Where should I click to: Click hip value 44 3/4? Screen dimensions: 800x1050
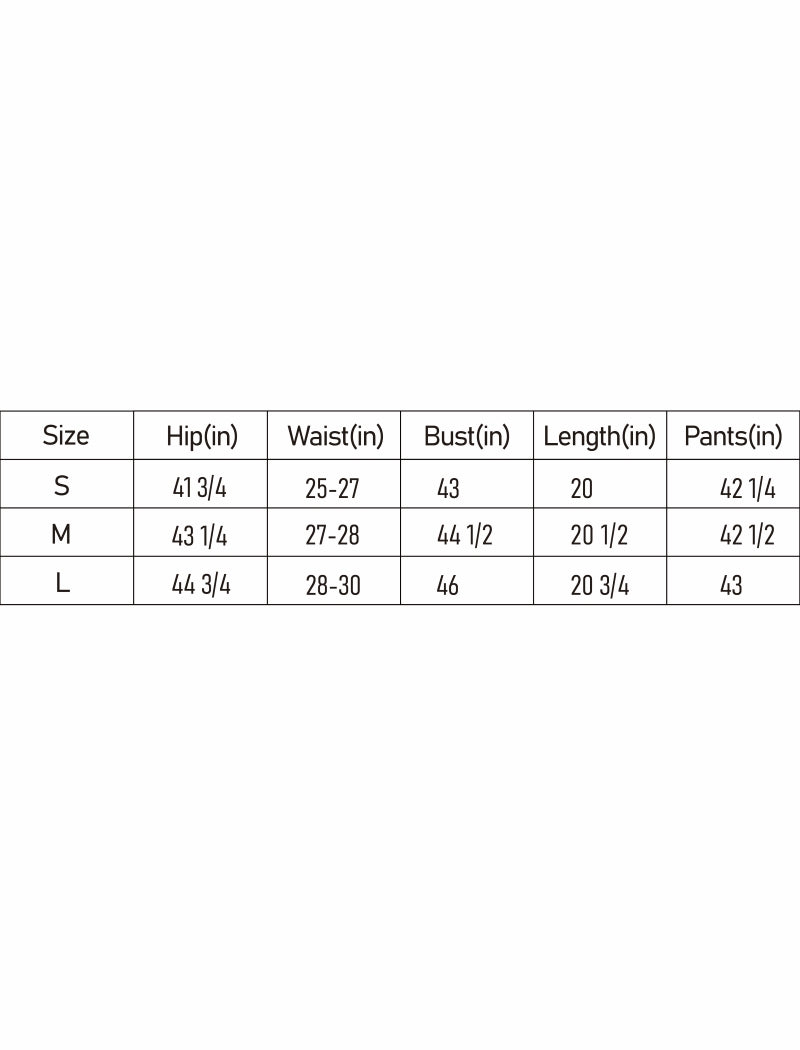pos(201,585)
